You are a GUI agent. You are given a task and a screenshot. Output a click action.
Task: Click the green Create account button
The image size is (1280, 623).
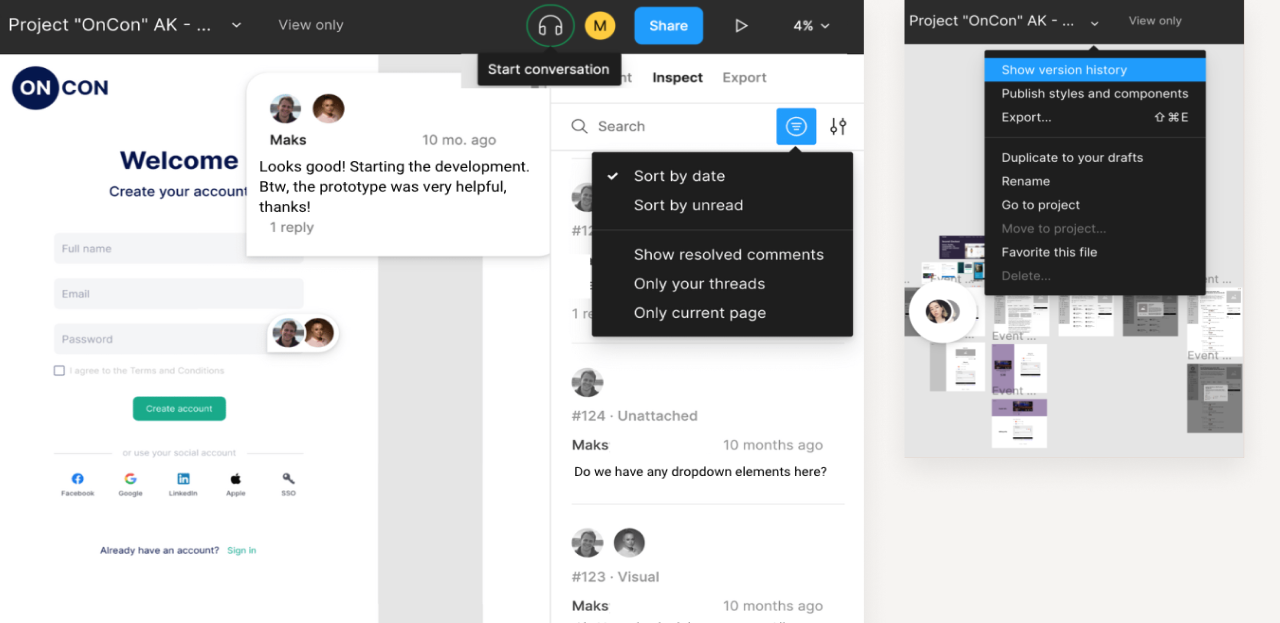click(x=179, y=408)
